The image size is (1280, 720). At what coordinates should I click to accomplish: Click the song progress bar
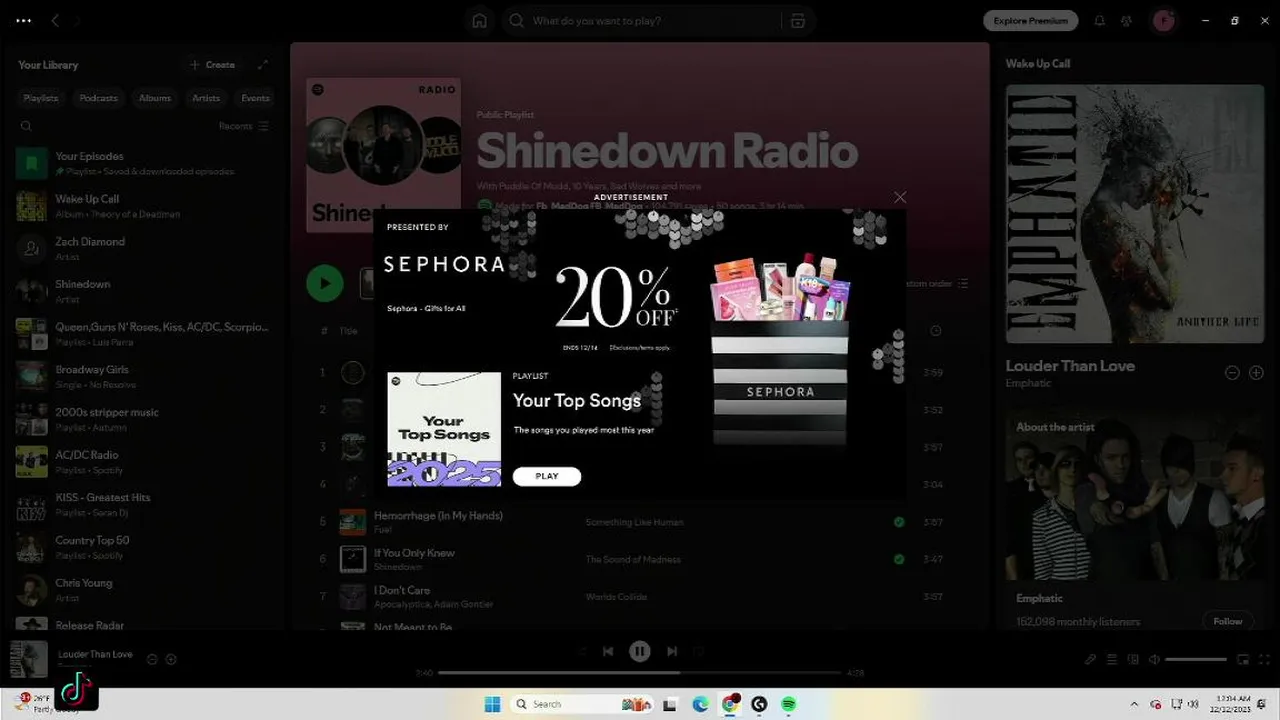(640, 673)
